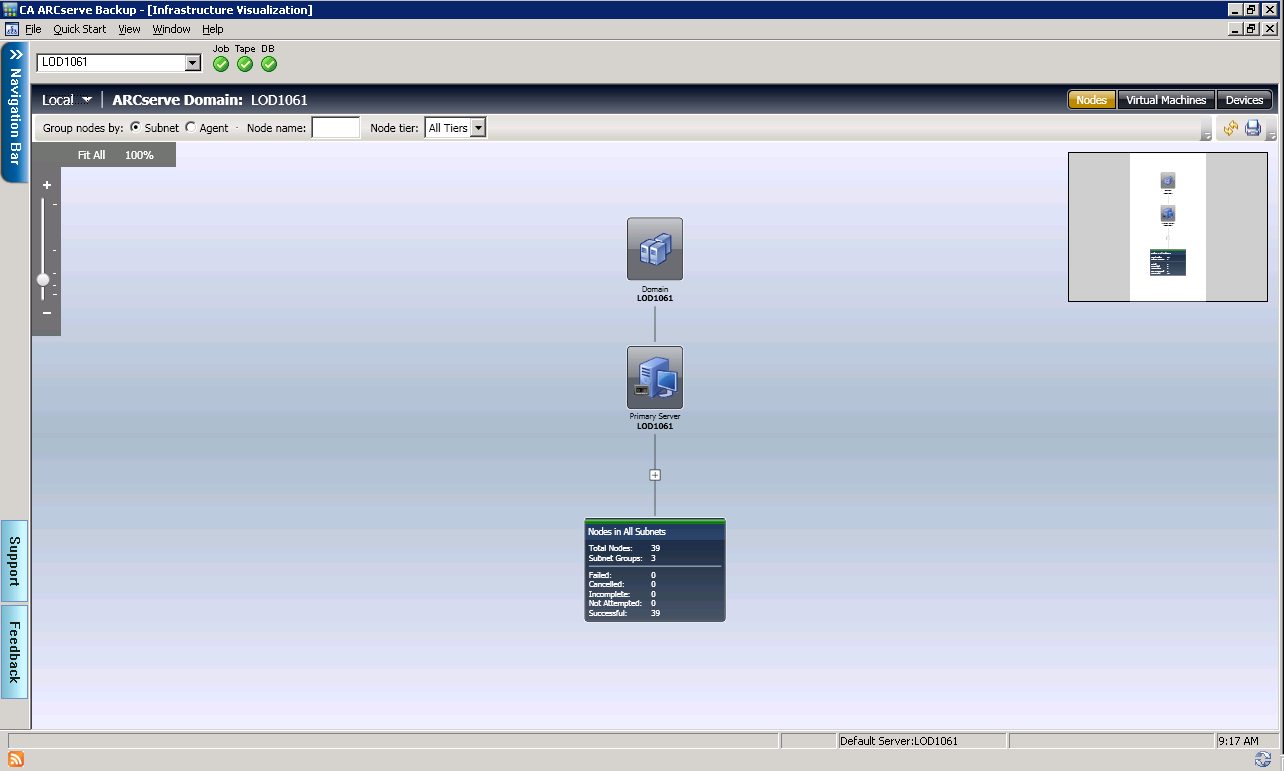Expand the Navigation Bar chevrons
Viewport: 1284px width, 771px height.
[14, 56]
